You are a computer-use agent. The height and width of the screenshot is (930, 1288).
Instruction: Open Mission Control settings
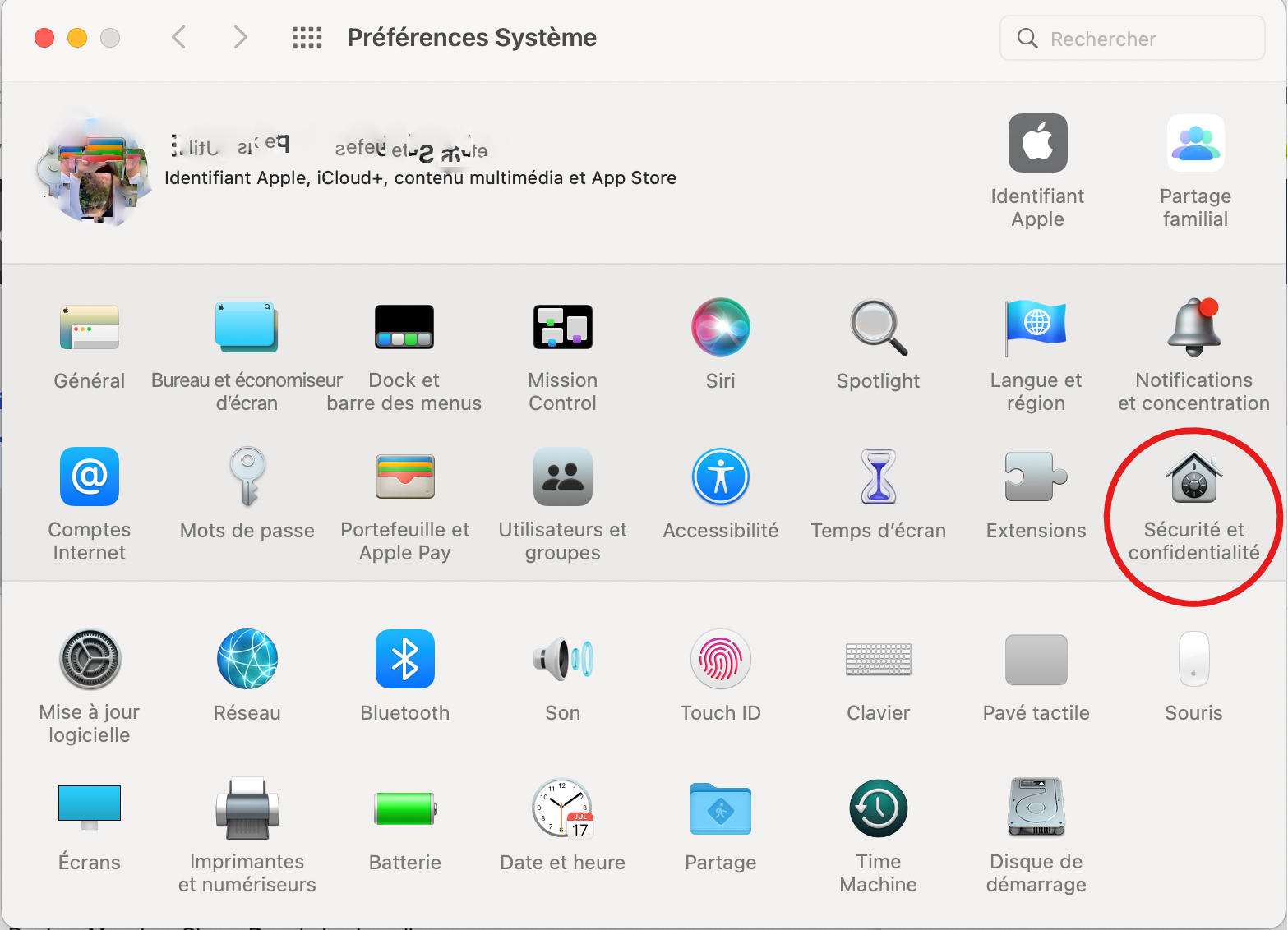(x=562, y=328)
